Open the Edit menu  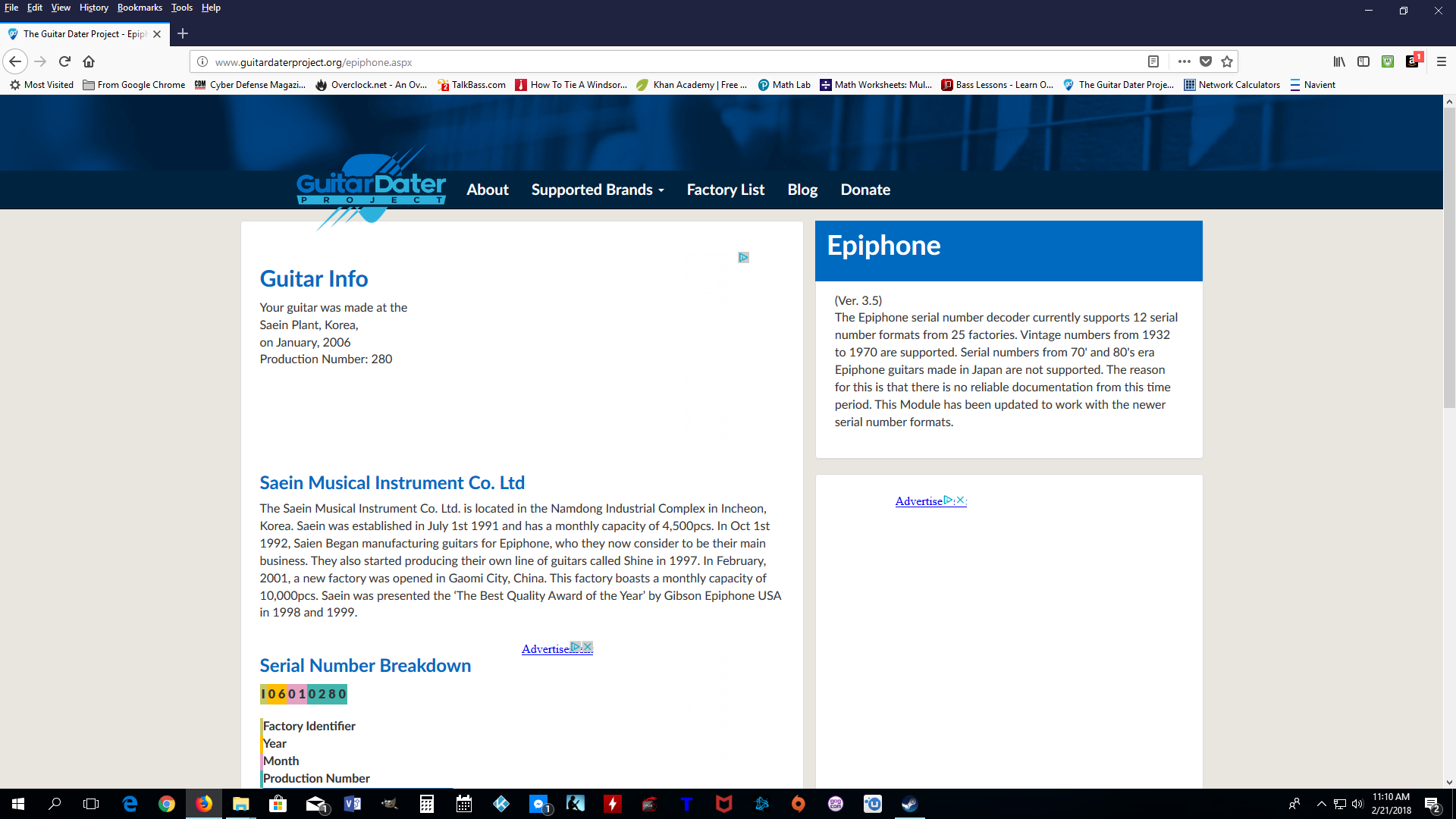pos(35,8)
